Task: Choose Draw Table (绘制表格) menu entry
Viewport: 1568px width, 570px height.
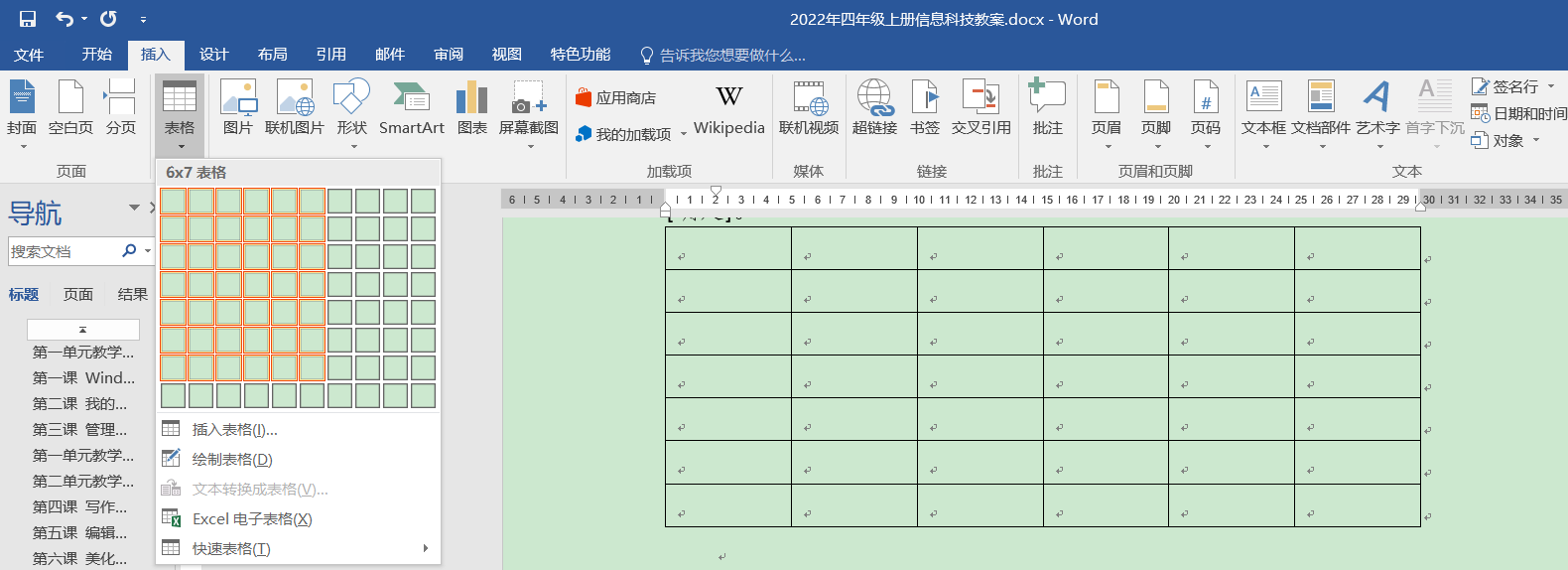Action: coord(298,459)
